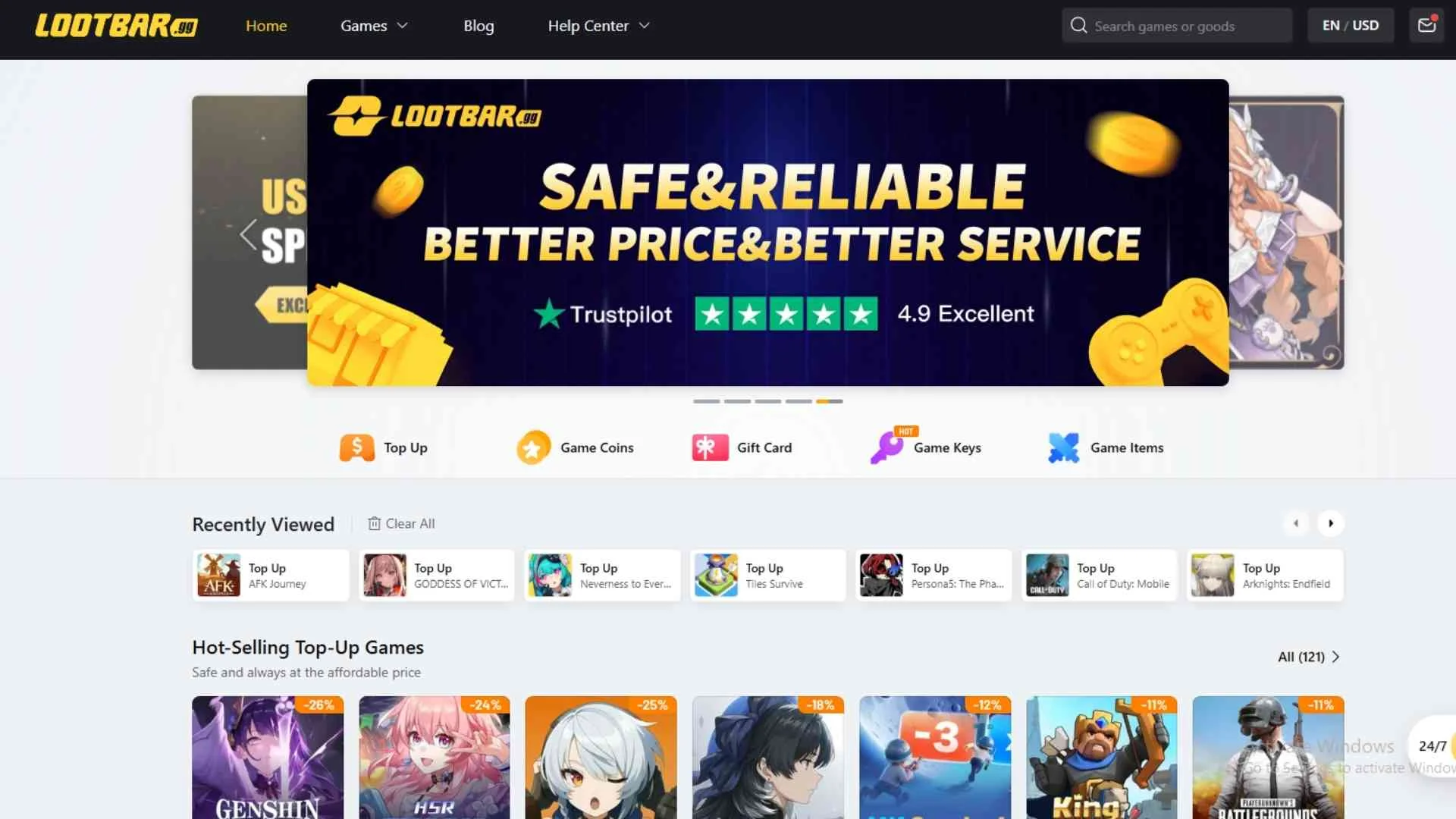Viewport: 1456px width, 819px height.
Task: Click the Search games or goods field
Action: point(1177,25)
